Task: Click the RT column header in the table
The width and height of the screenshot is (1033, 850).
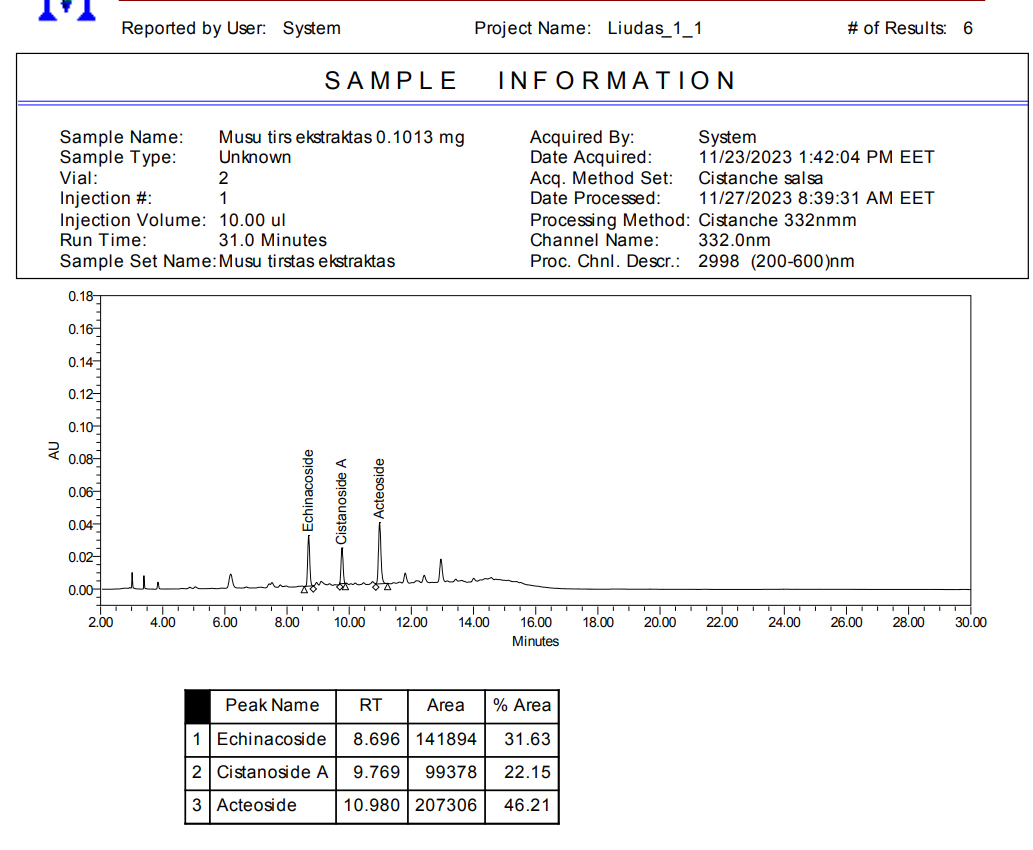Action: pos(370,706)
